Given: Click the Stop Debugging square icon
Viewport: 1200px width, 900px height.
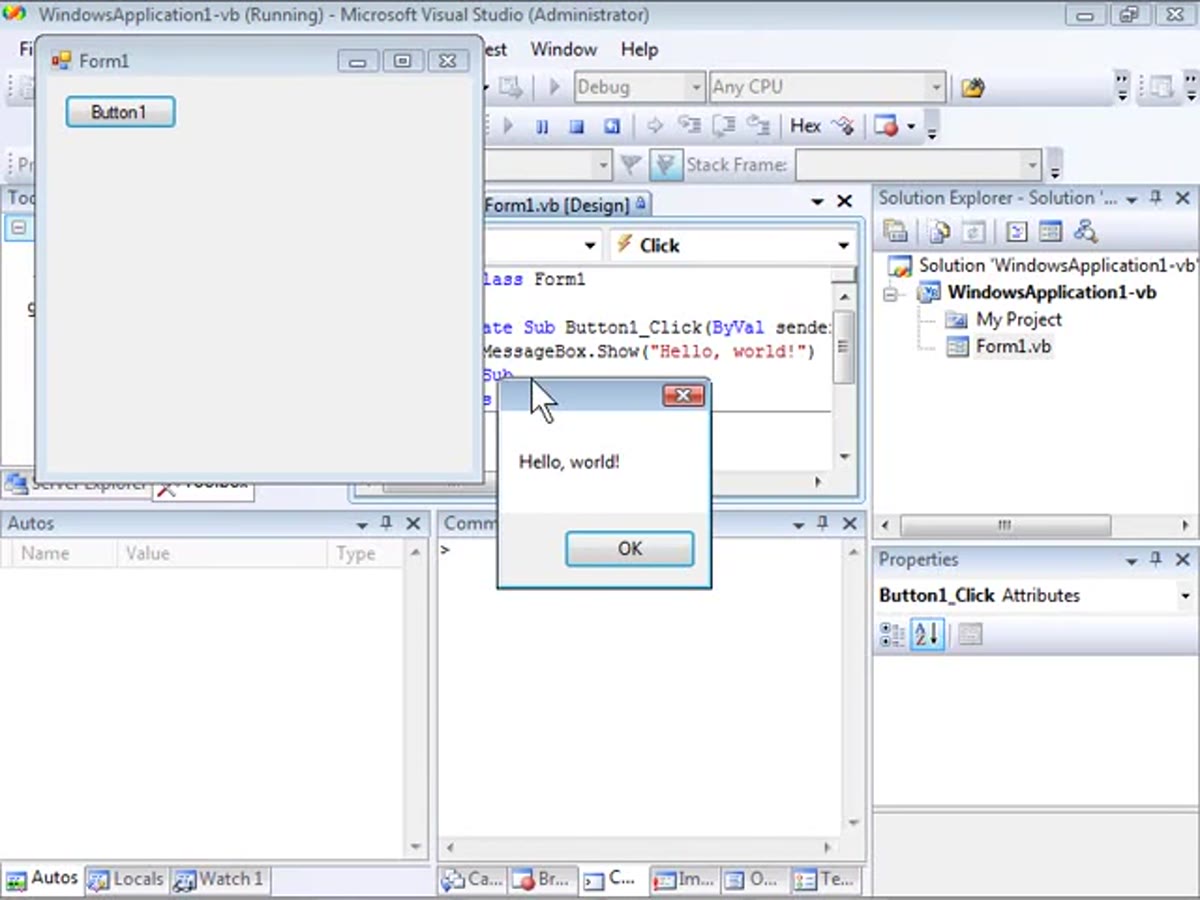Looking at the screenshot, I should [x=576, y=126].
